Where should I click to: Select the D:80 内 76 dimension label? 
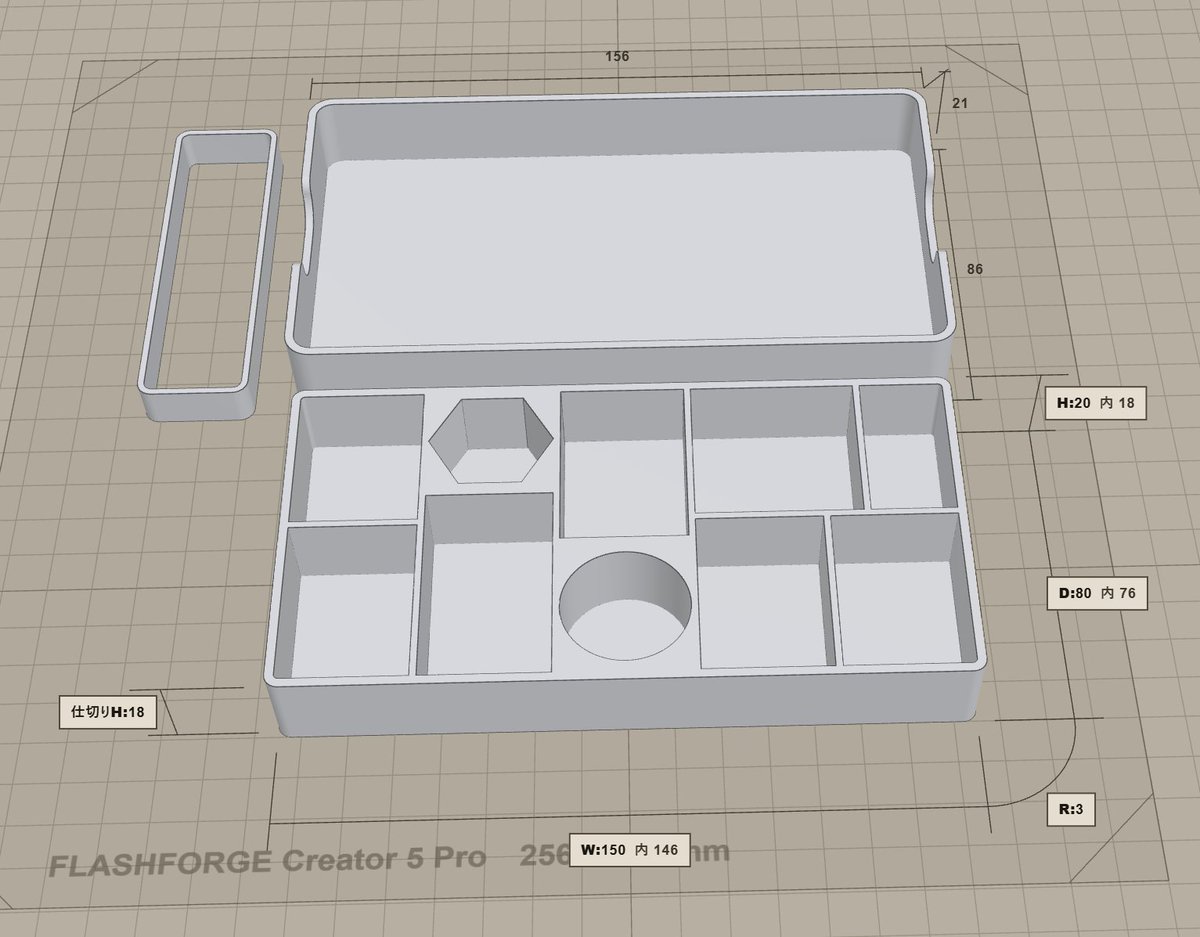pyautogui.click(x=1096, y=593)
